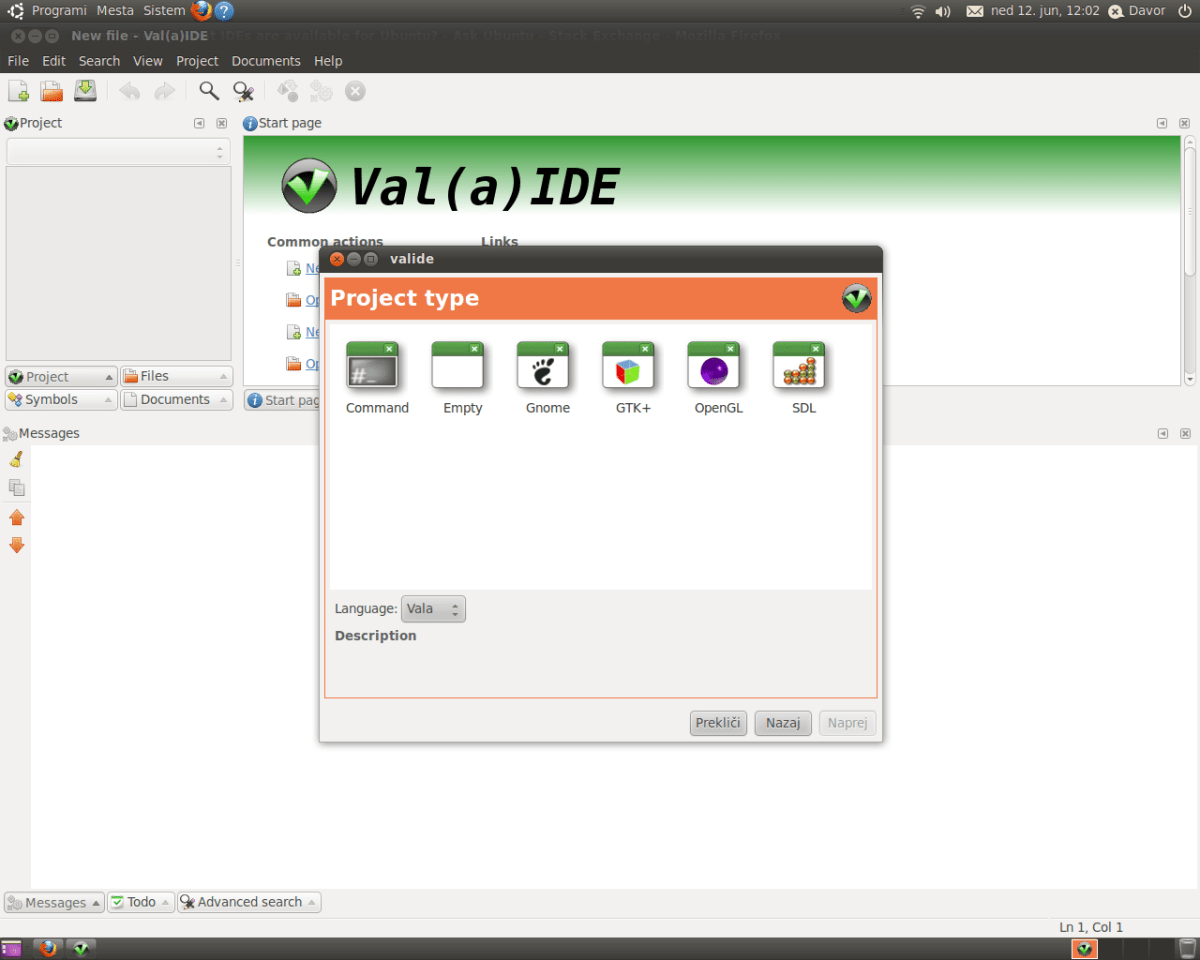
Task: Switch to the Symbols tab
Action: pyautogui.click(x=60, y=400)
